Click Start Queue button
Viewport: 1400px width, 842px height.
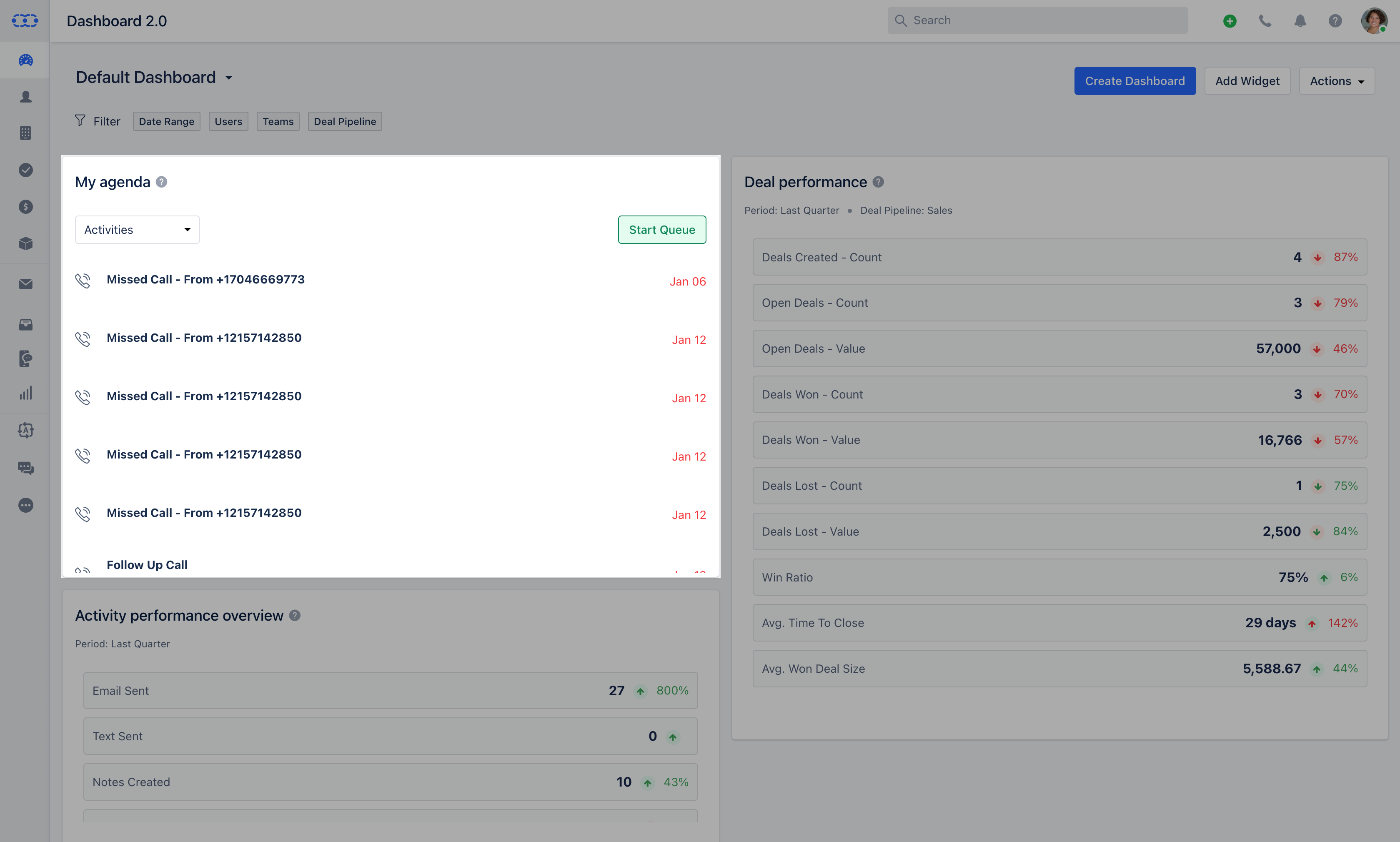point(662,230)
